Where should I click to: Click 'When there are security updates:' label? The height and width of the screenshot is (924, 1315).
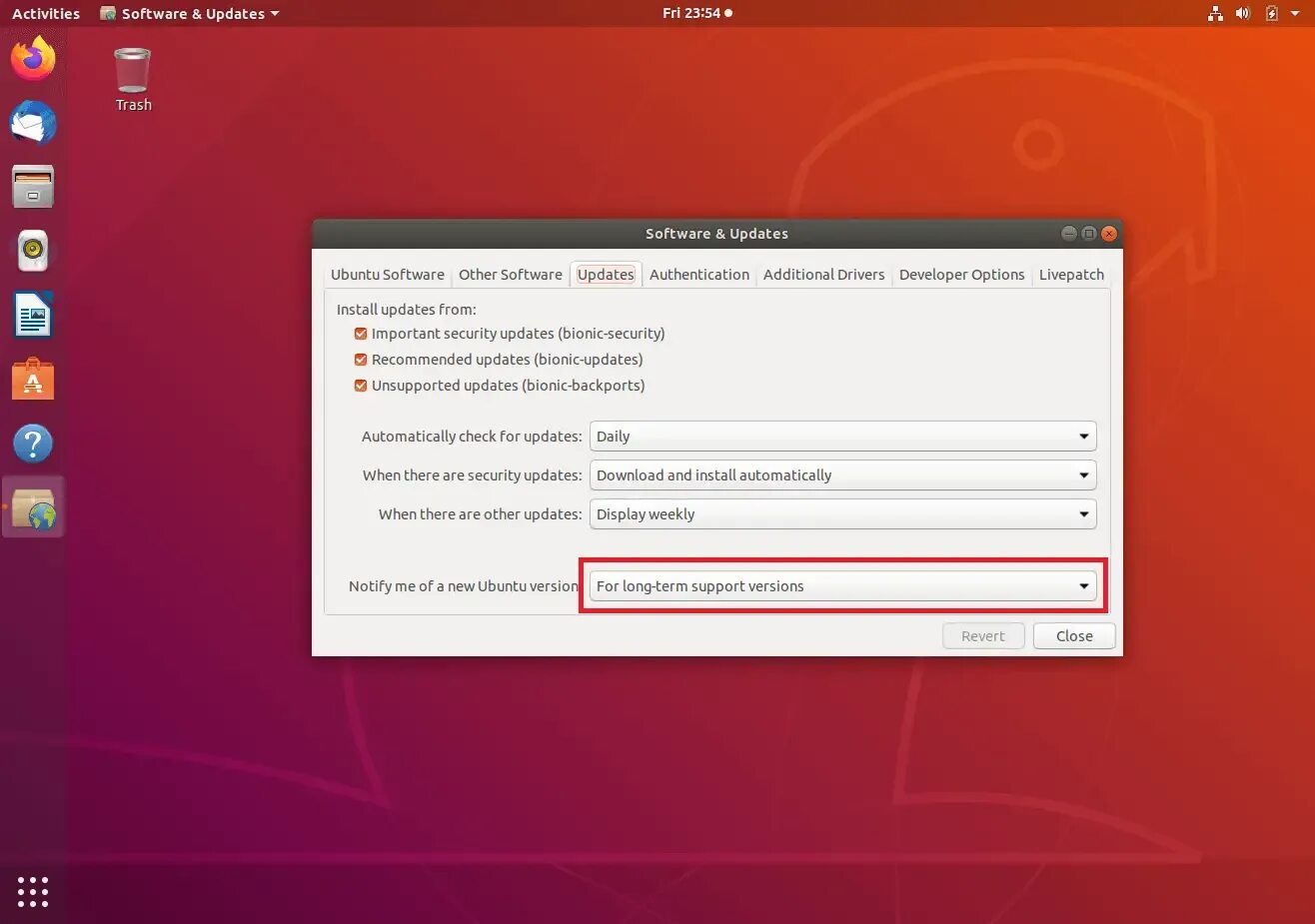pos(473,475)
